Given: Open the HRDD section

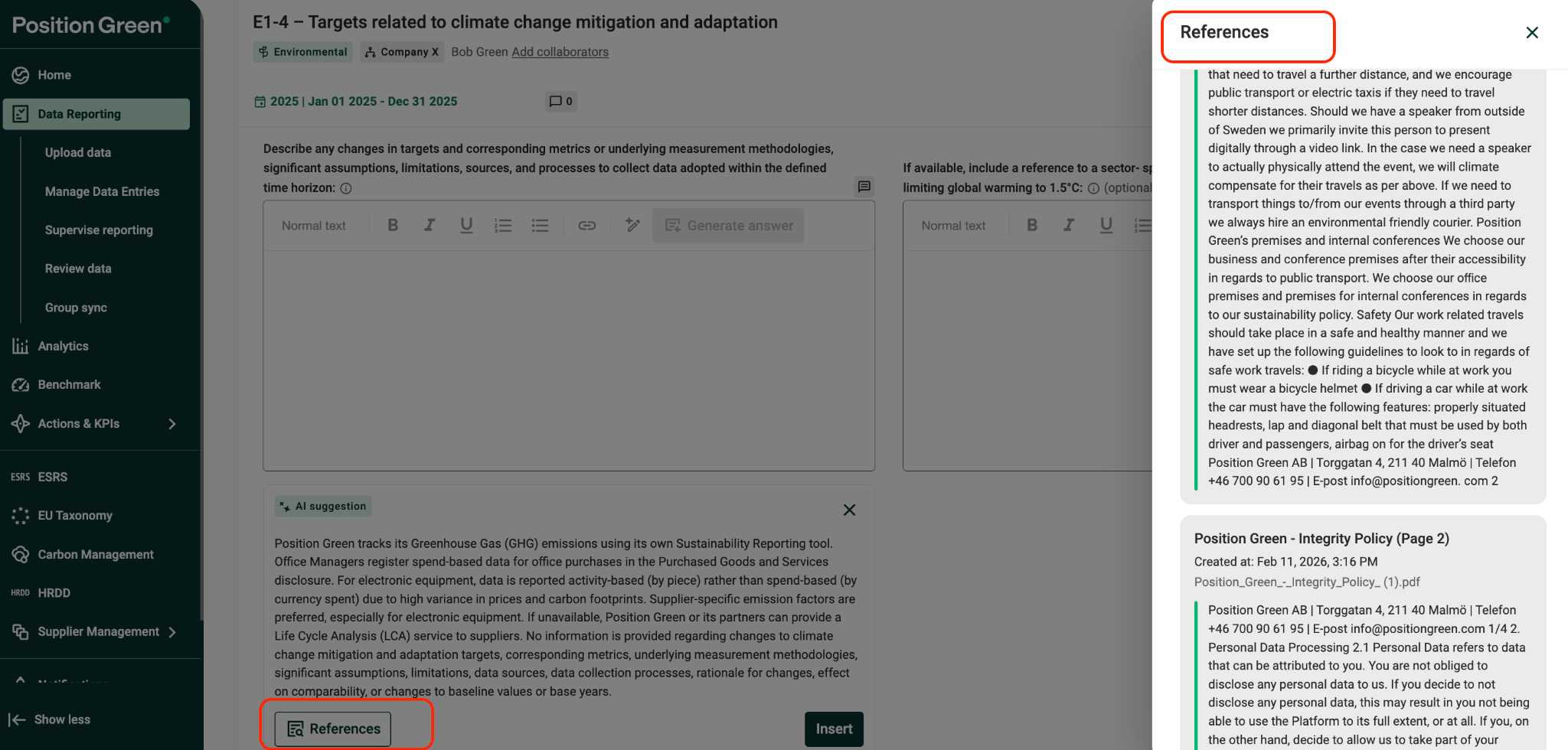Looking at the screenshot, I should pyautogui.click(x=54, y=593).
